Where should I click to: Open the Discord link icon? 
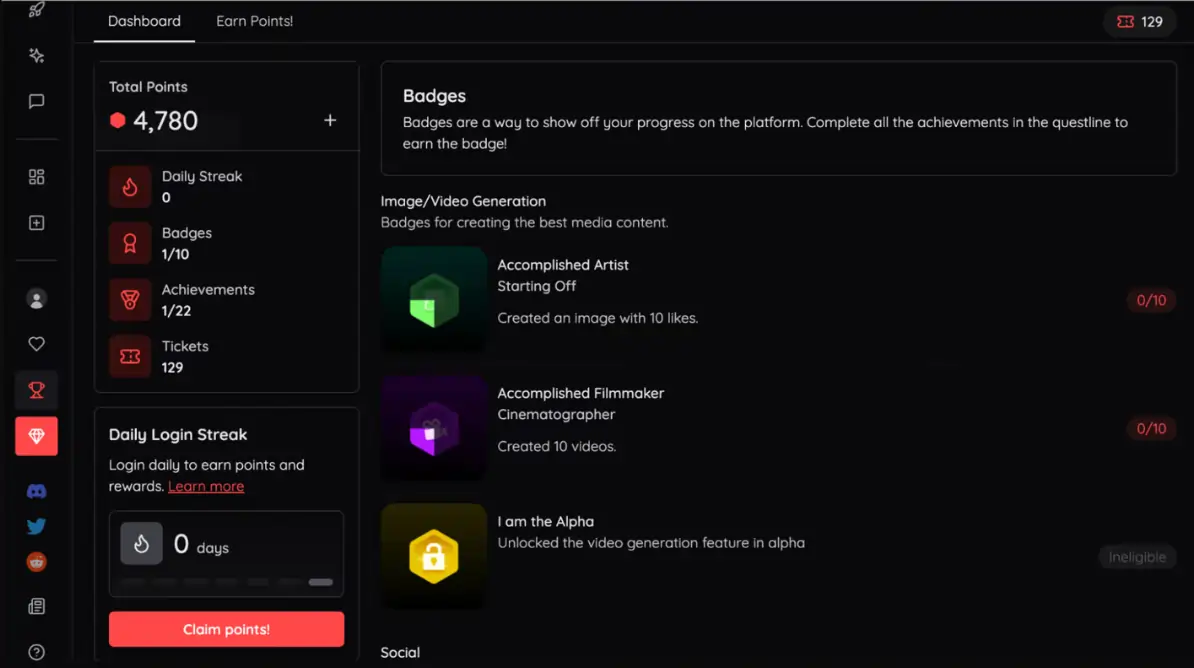click(36, 491)
